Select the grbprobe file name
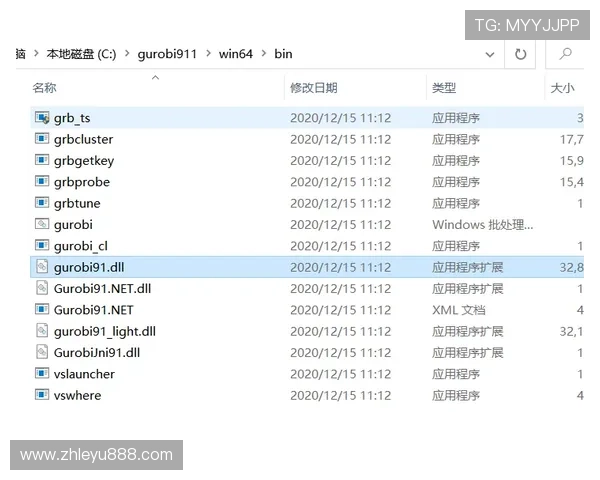Image resolution: width=600 pixels, height=480 pixels. coord(82,182)
